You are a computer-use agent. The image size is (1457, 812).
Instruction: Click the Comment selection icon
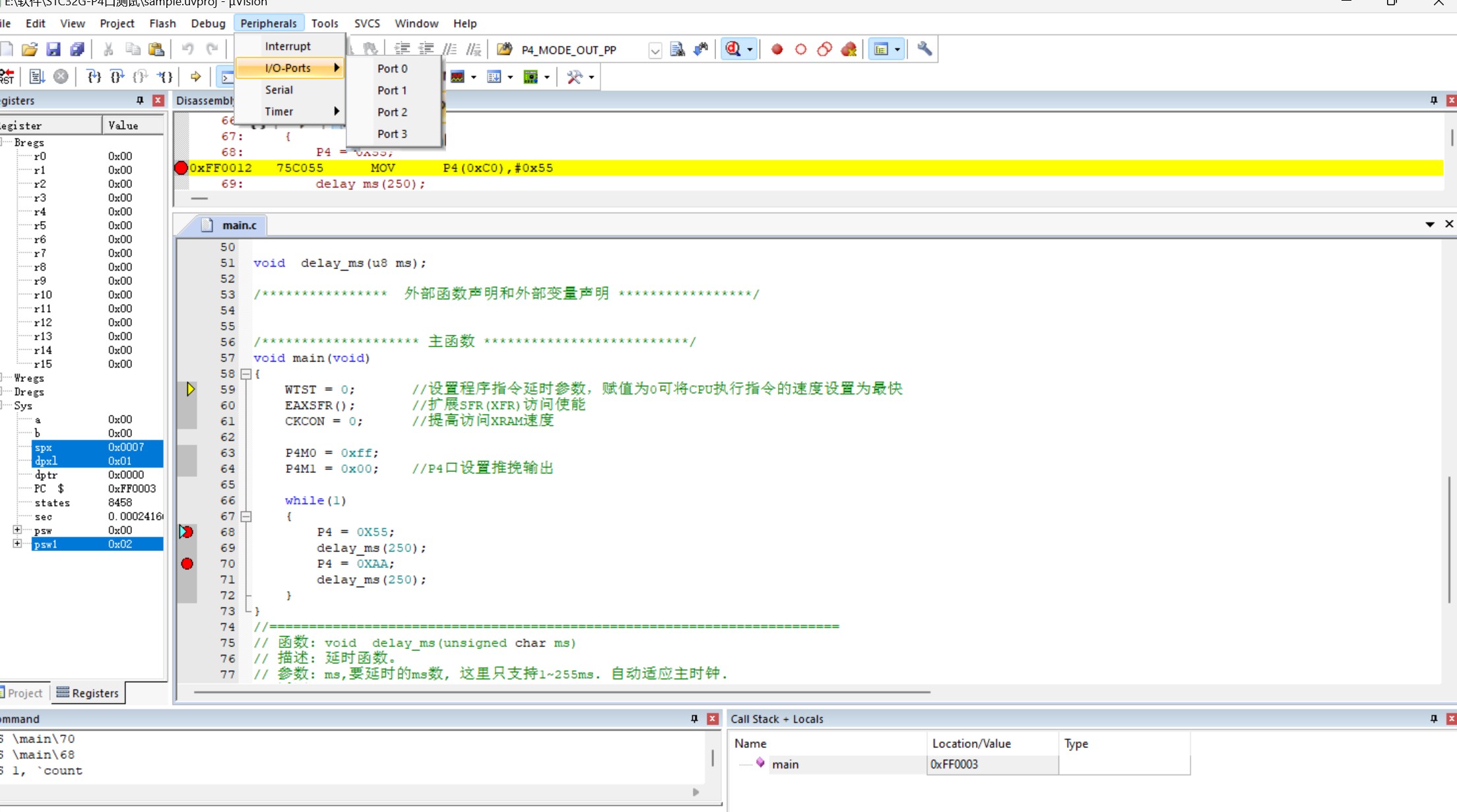pos(450,49)
